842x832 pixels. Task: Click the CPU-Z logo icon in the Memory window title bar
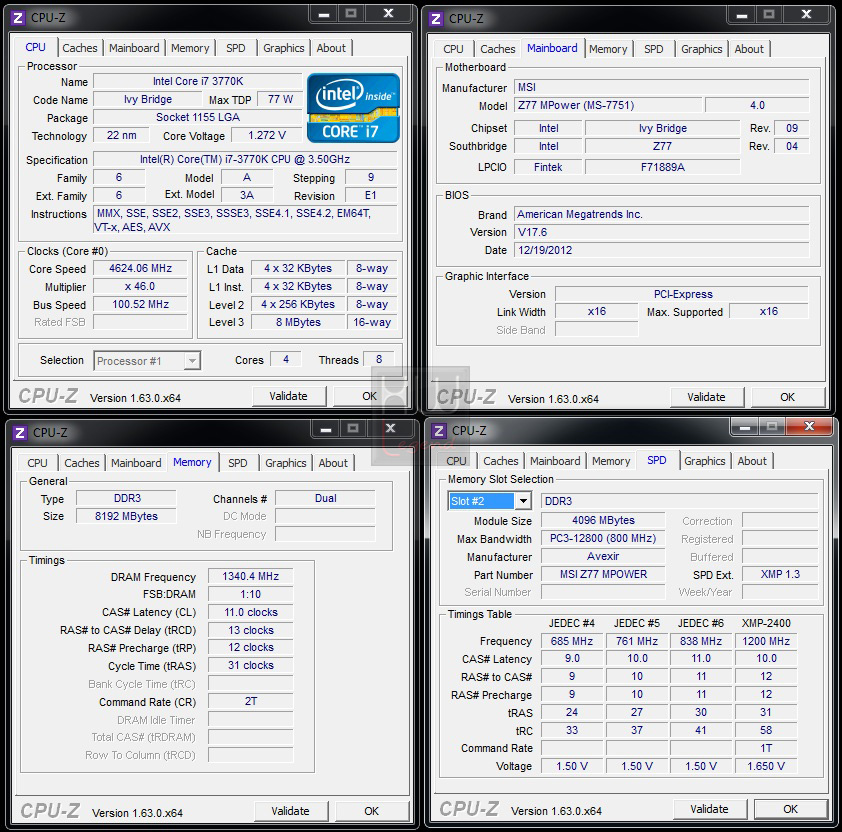(x=20, y=432)
